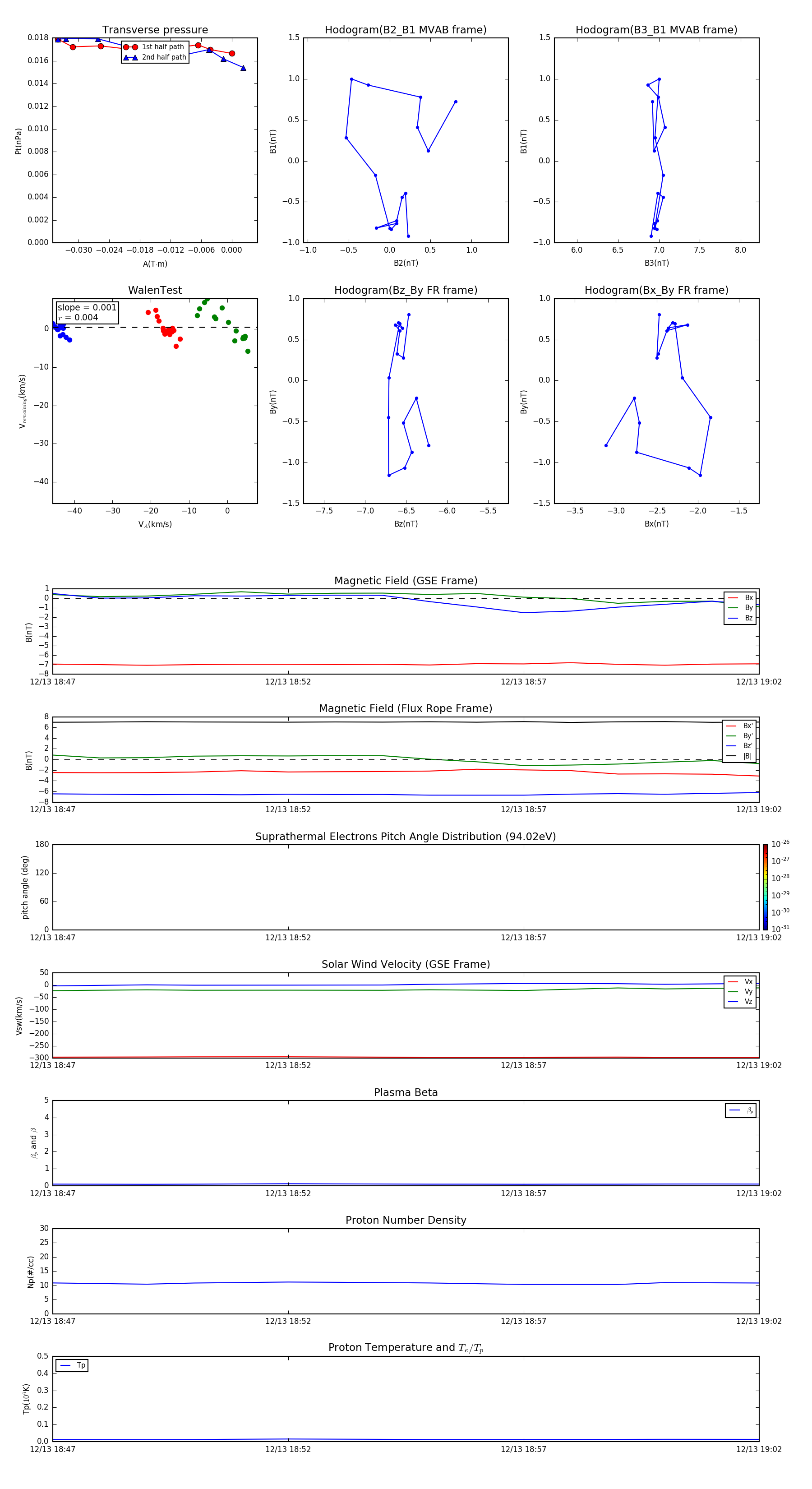Click 'B2(nT)' axis label
Image resolution: width=812 pixels, height=1489 pixels.
coord(406,263)
